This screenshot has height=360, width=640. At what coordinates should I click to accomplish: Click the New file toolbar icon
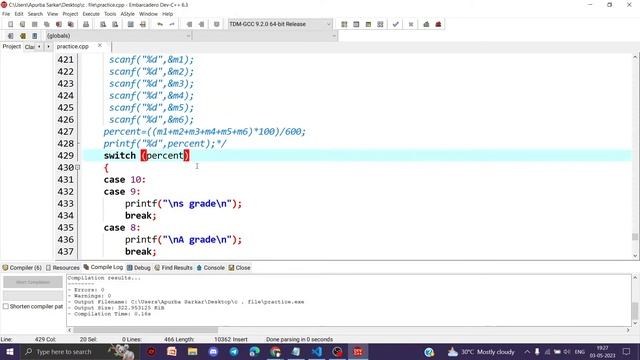(x=11, y=24)
